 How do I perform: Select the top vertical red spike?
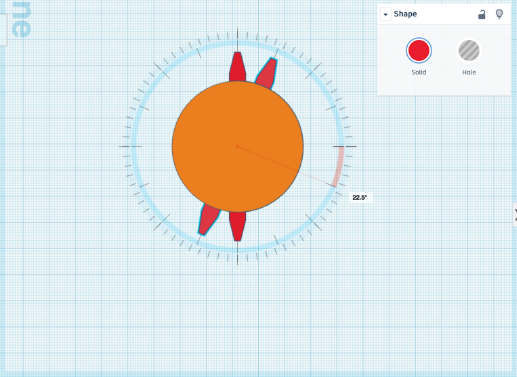pos(237,67)
